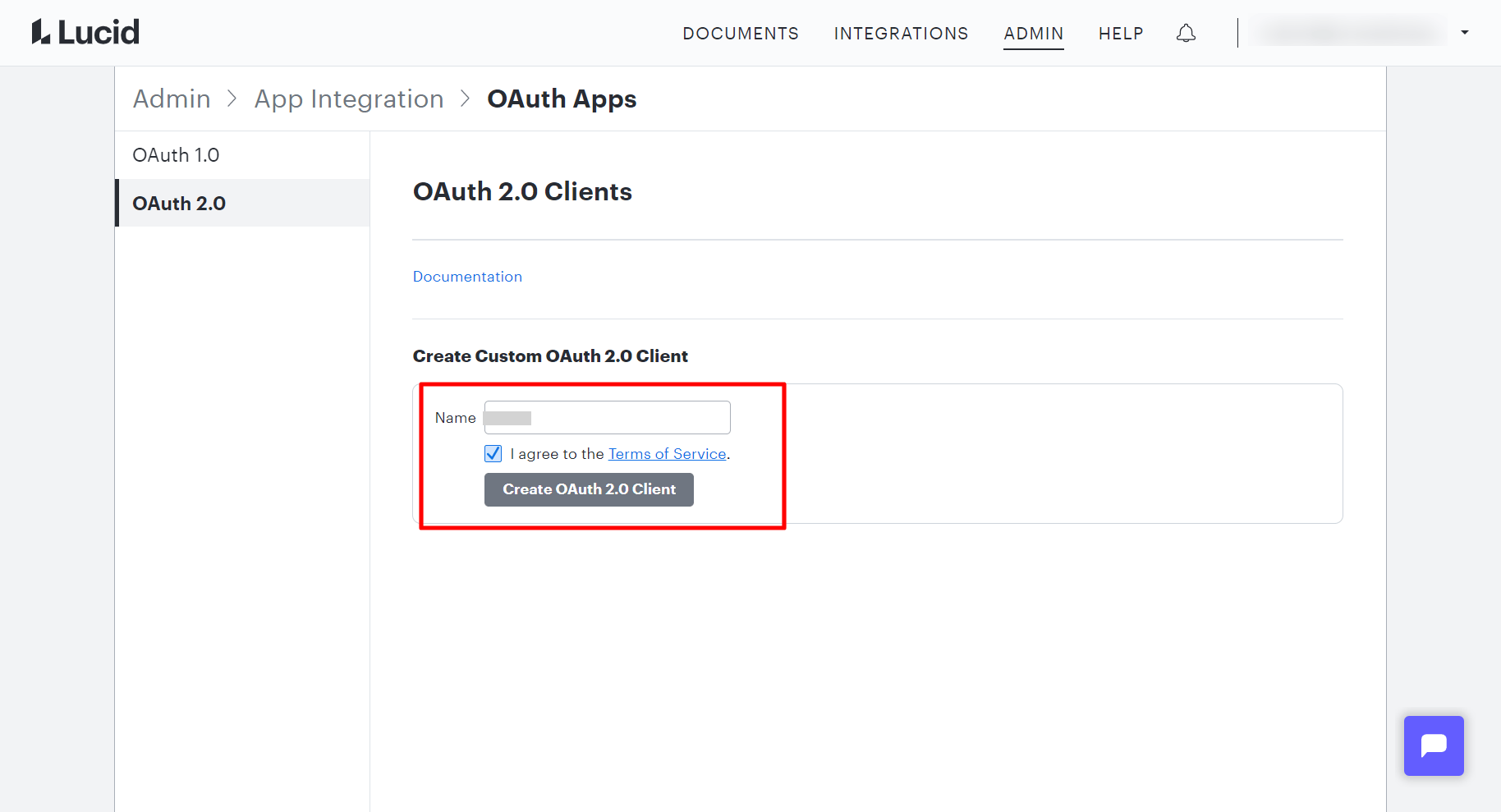Open the chat support widget
Viewport: 1501px width, 812px height.
tap(1434, 745)
